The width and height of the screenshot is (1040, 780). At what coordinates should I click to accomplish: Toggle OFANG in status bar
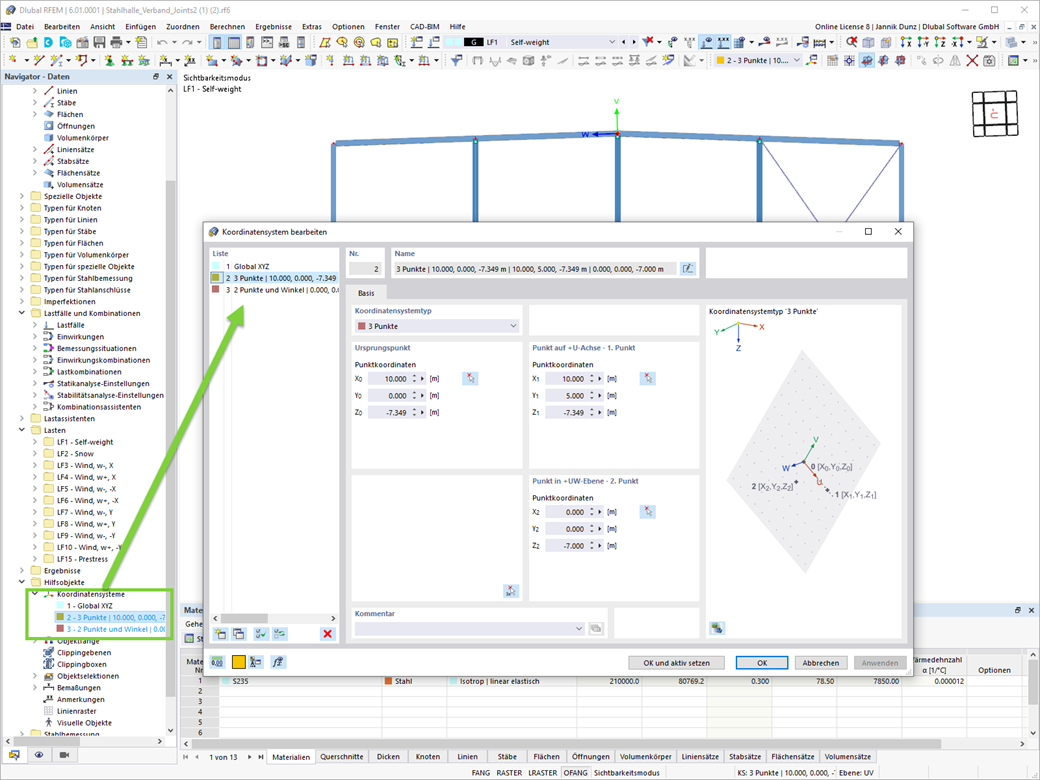[575, 773]
